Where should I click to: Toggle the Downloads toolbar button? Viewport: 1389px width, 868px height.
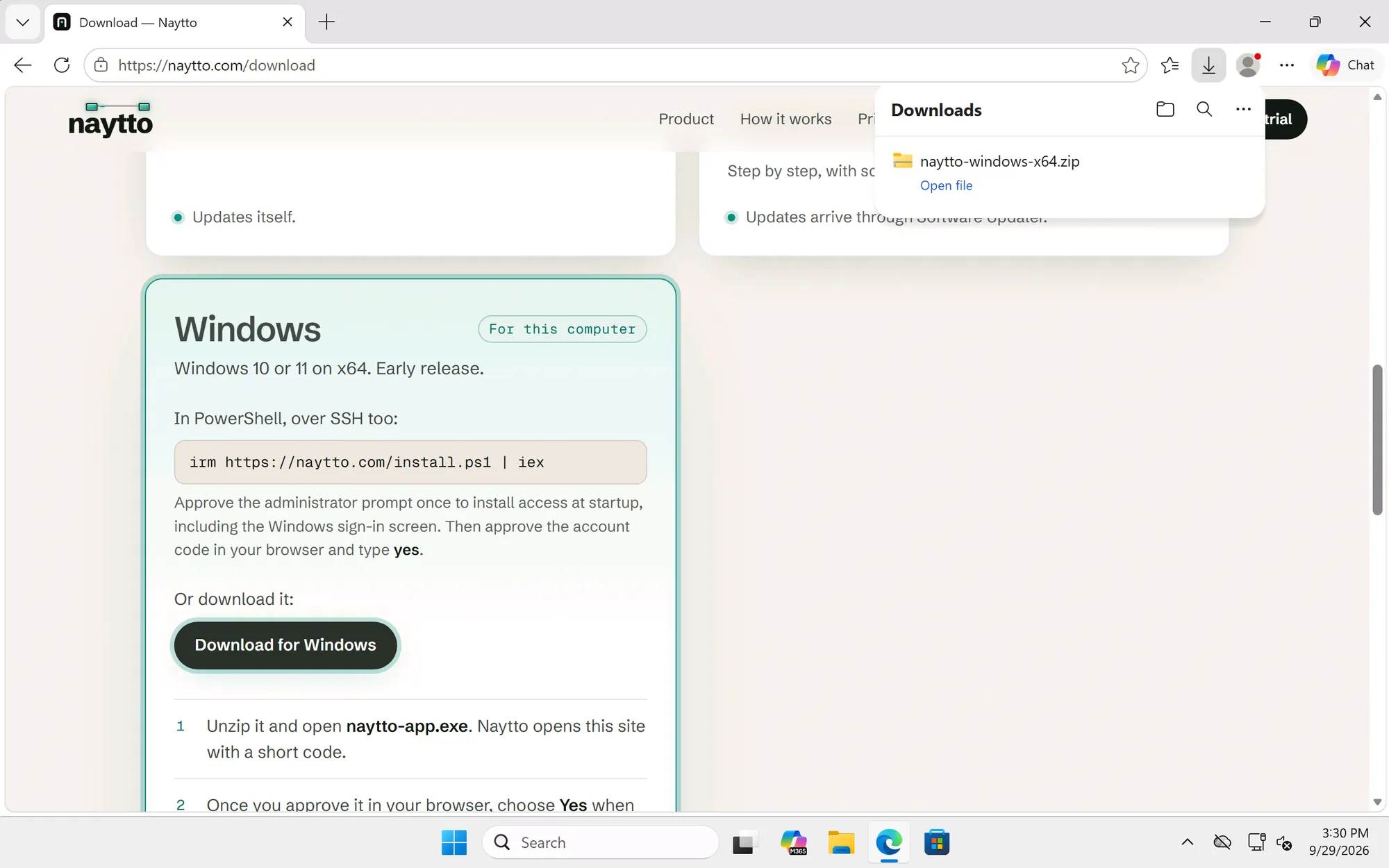pyautogui.click(x=1208, y=65)
